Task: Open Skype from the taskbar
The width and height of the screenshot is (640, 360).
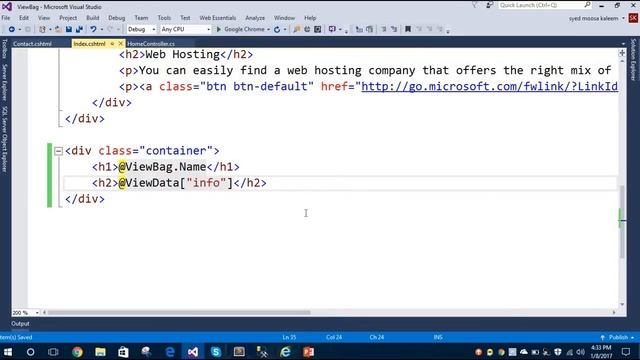Action: [x=216, y=352]
